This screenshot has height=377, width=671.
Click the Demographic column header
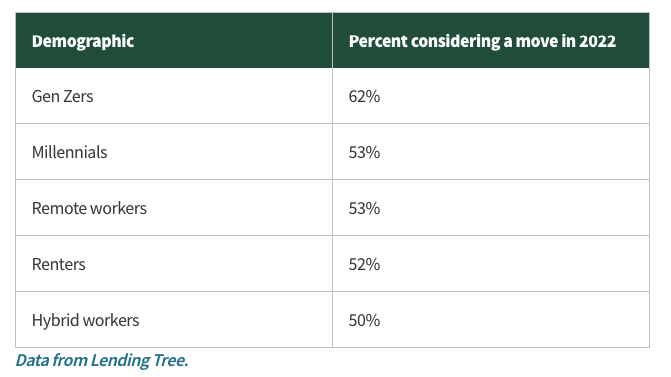174,41
